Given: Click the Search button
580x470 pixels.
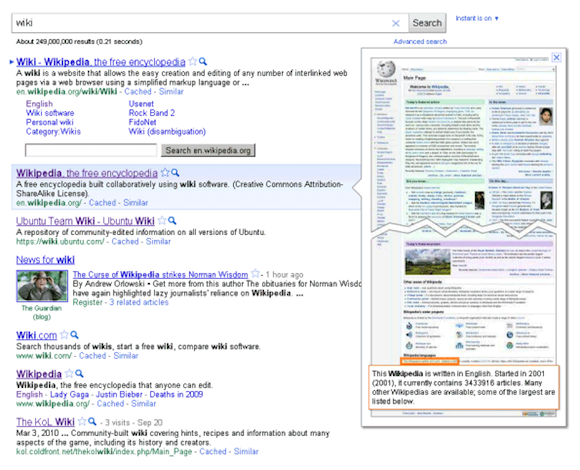Looking at the screenshot, I should click(x=427, y=23).
